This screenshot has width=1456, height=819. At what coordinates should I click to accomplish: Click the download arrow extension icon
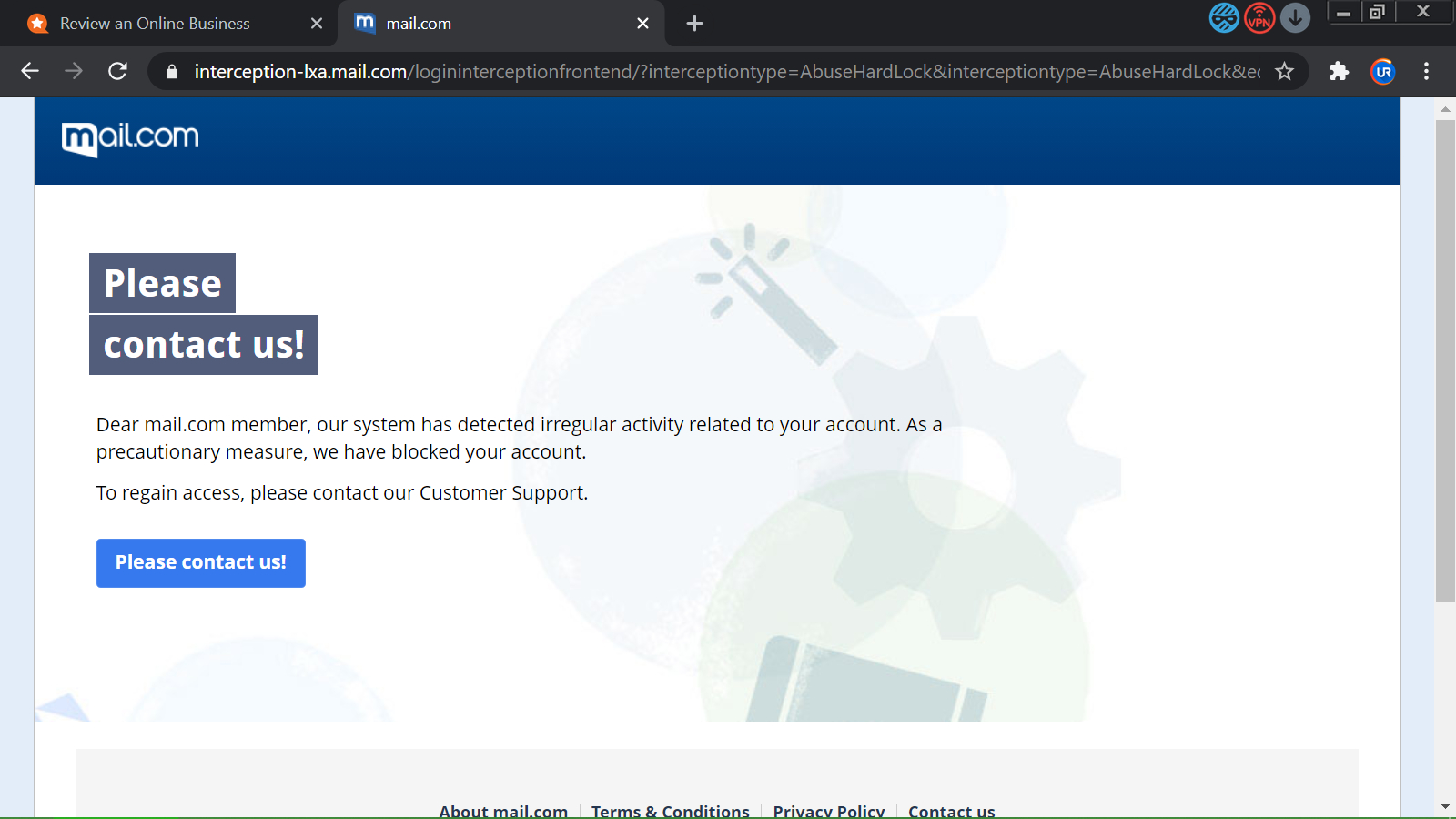[x=1295, y=18]
